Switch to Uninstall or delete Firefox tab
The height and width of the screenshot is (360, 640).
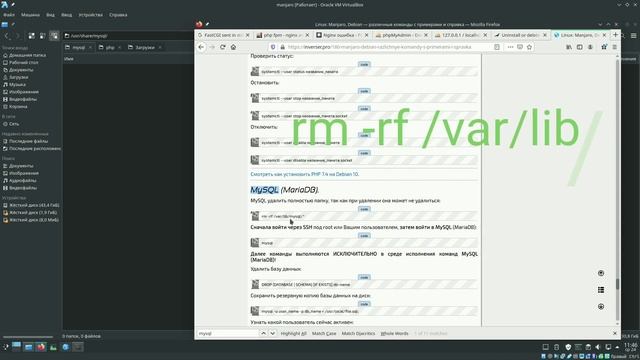520,35
